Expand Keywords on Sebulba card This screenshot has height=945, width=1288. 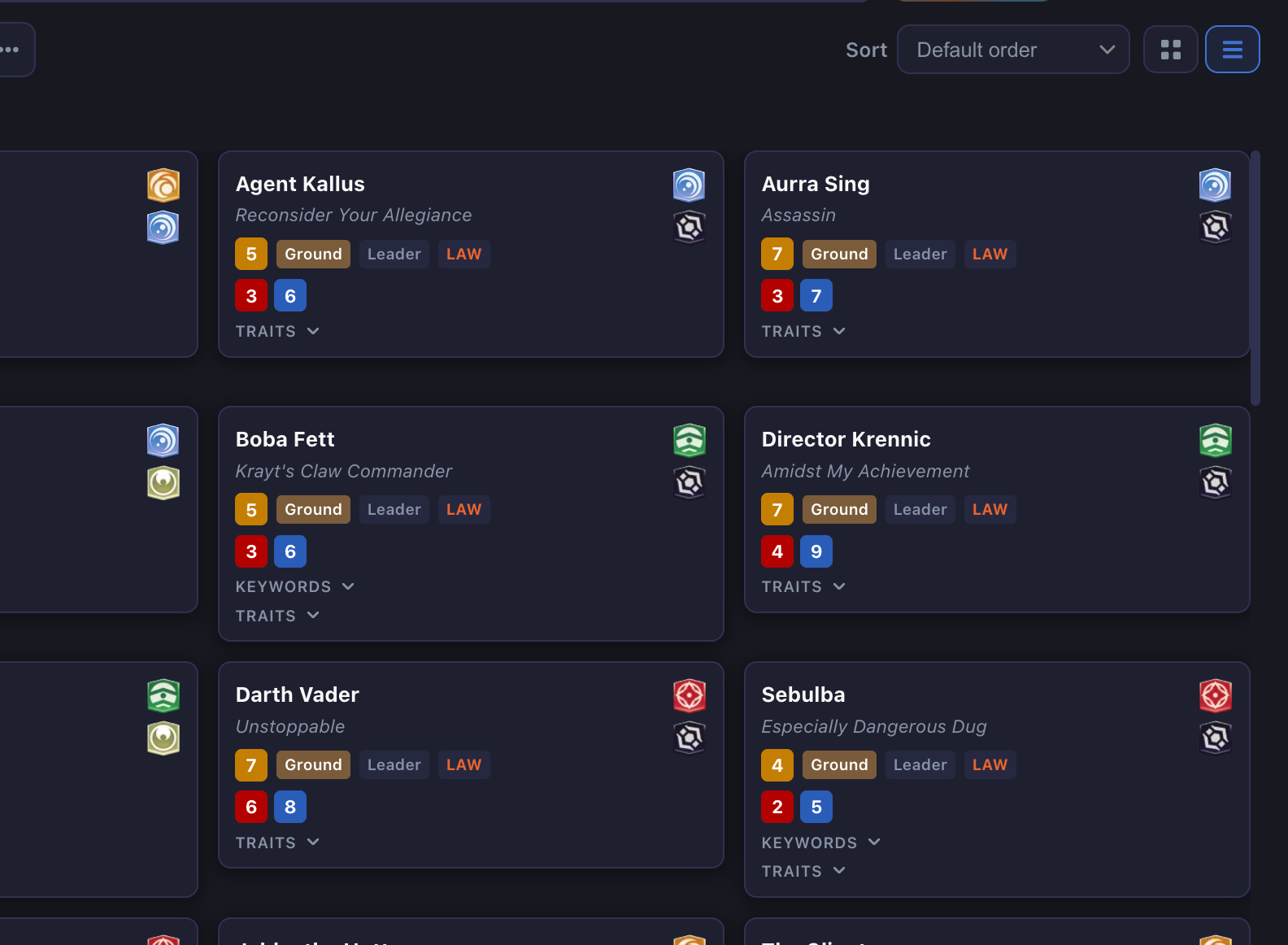tap(820, 843)
